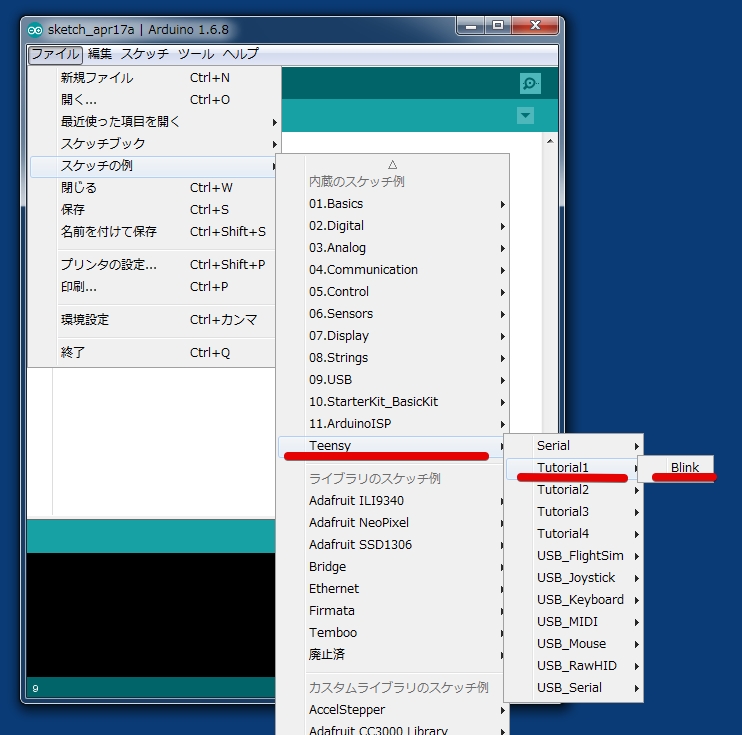Open 廃止済 examples submenu
This screenshot has height=735, width=742.
[x=391, y=655]
